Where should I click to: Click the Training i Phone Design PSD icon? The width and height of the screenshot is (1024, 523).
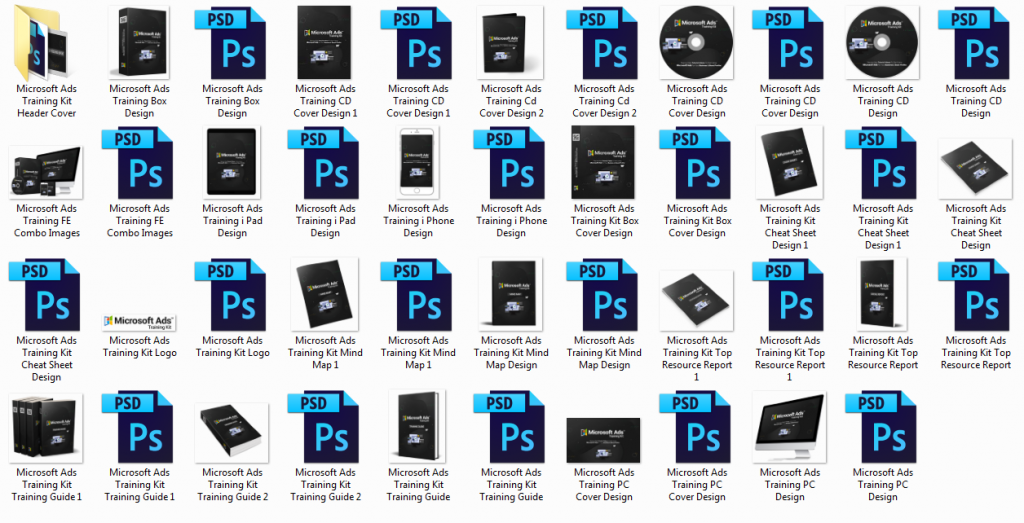click(509, 163)
